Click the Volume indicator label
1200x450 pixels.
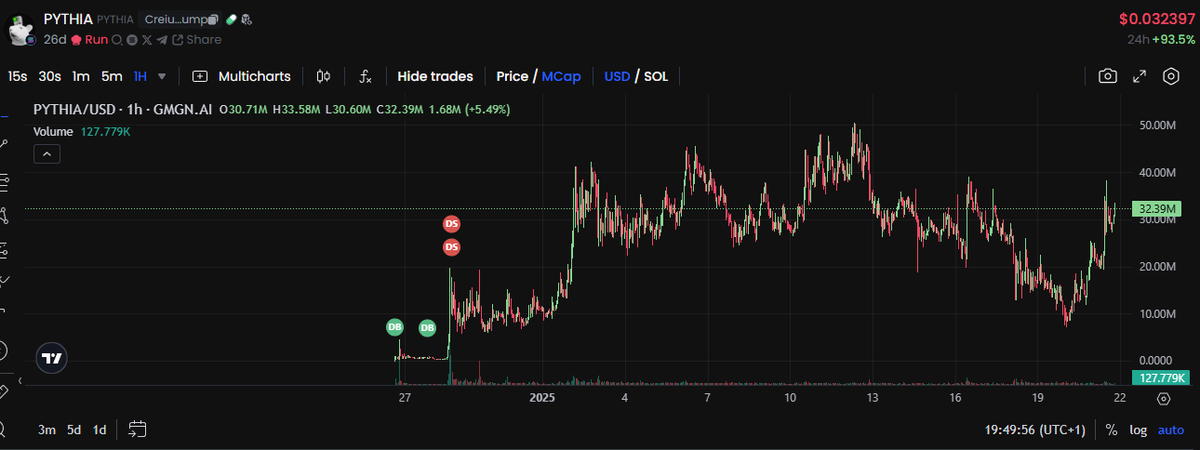pos(53,132)
